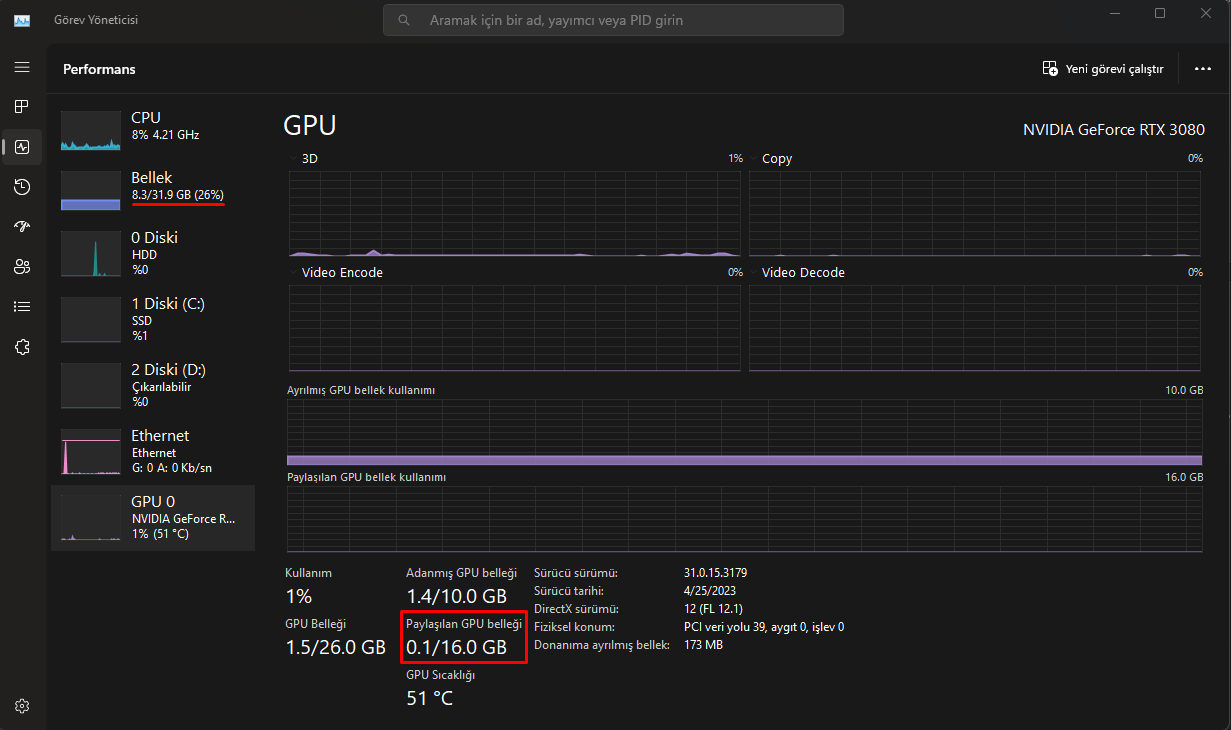Click the search box at top
Viewport: 1231px width, 730px height.
click(613, 20)
